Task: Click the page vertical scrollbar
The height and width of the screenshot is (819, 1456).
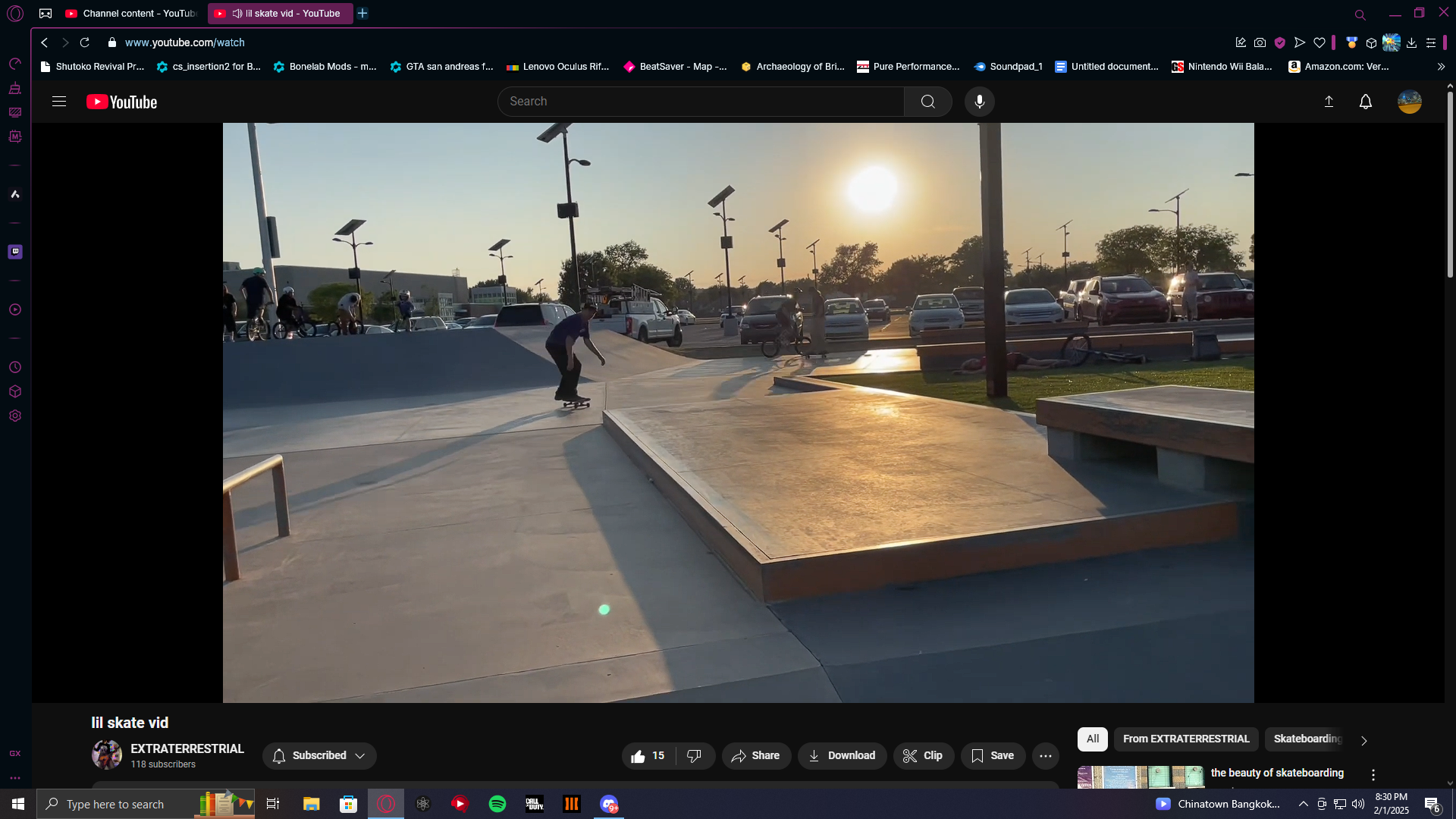Action: [1449, 186]
